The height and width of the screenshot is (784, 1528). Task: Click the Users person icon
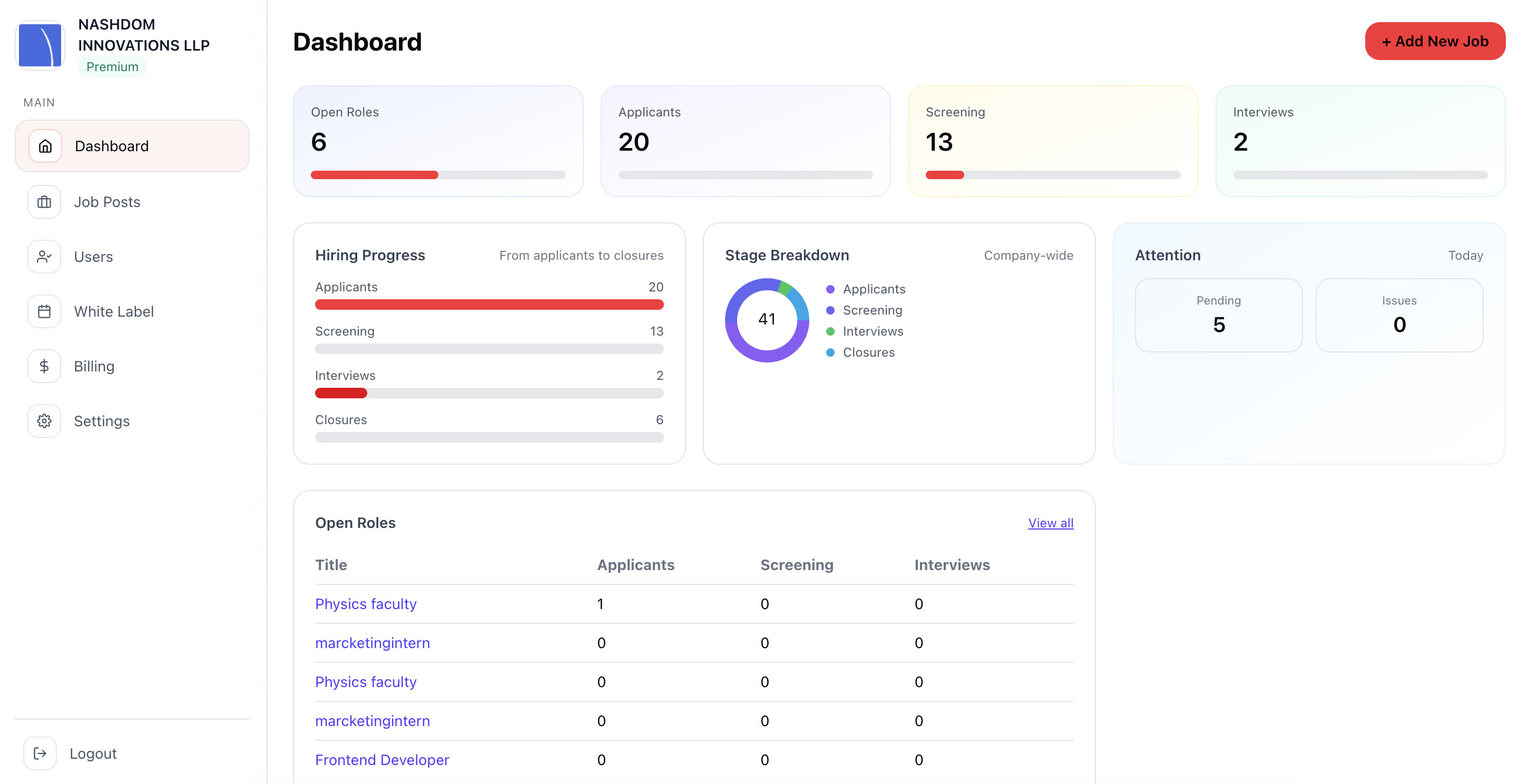point(44,257)
